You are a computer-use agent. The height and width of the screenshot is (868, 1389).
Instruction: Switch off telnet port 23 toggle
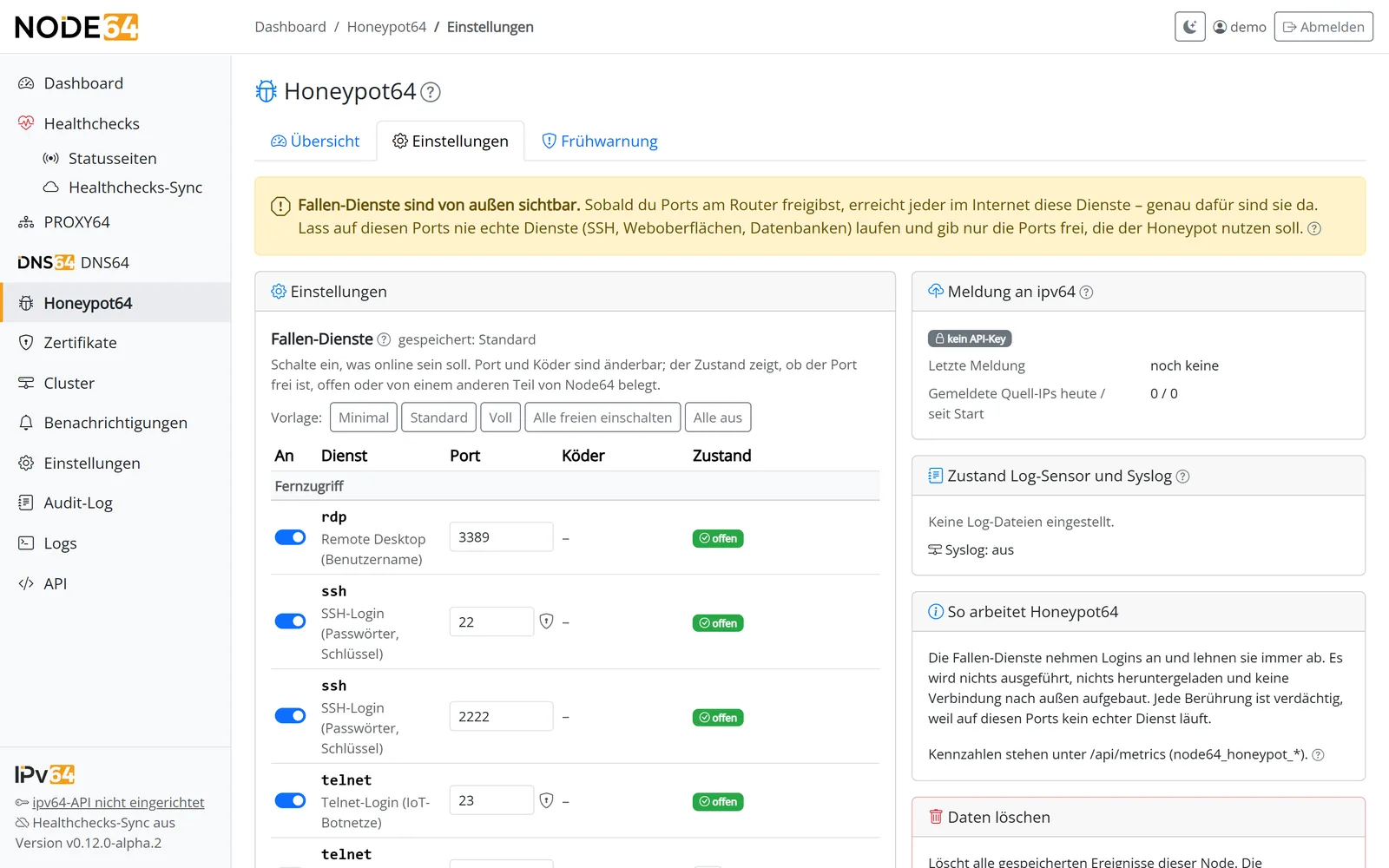click(x=290, y=800)
